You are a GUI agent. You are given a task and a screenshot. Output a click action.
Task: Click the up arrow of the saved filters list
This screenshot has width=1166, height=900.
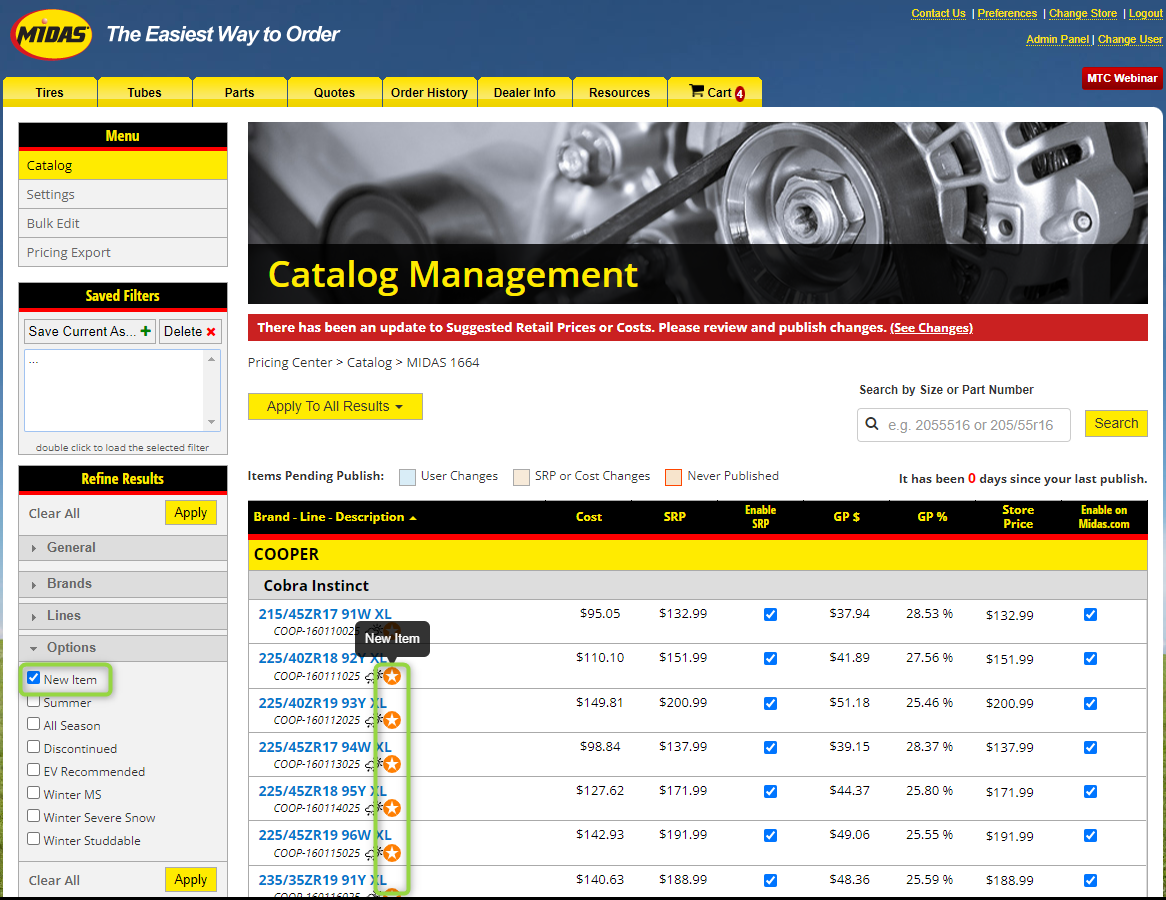(x=212, y=359)
